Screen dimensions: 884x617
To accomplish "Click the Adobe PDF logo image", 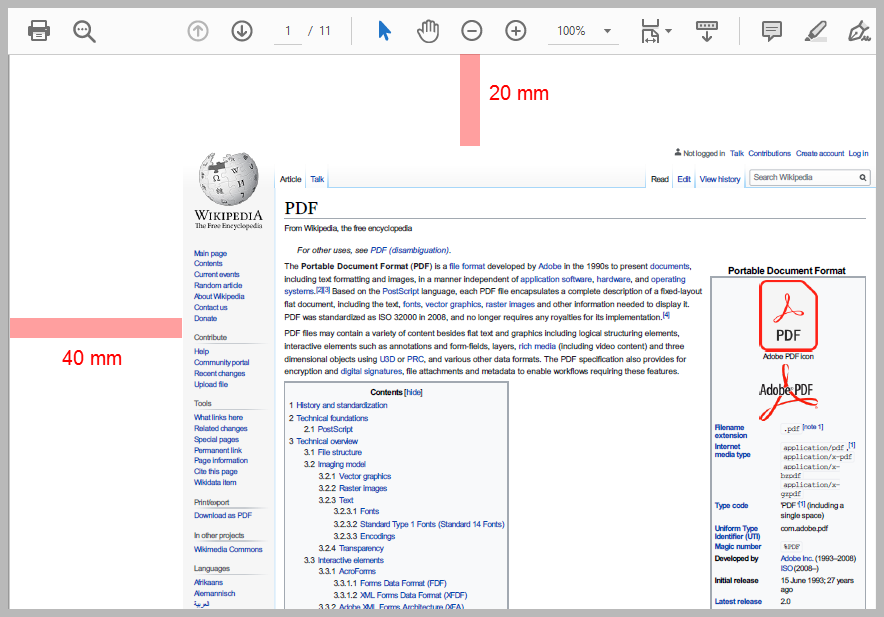I will 787,393.
